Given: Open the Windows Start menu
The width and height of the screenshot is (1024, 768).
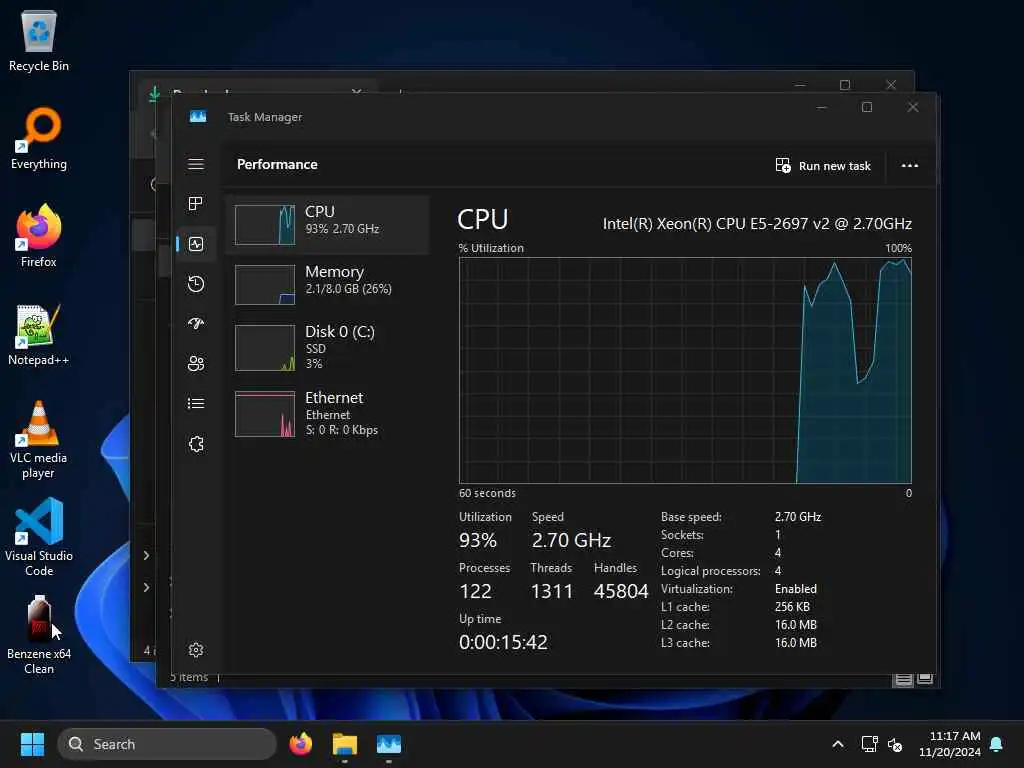Looking at the screenshot, I should click(x=32, y=744).
